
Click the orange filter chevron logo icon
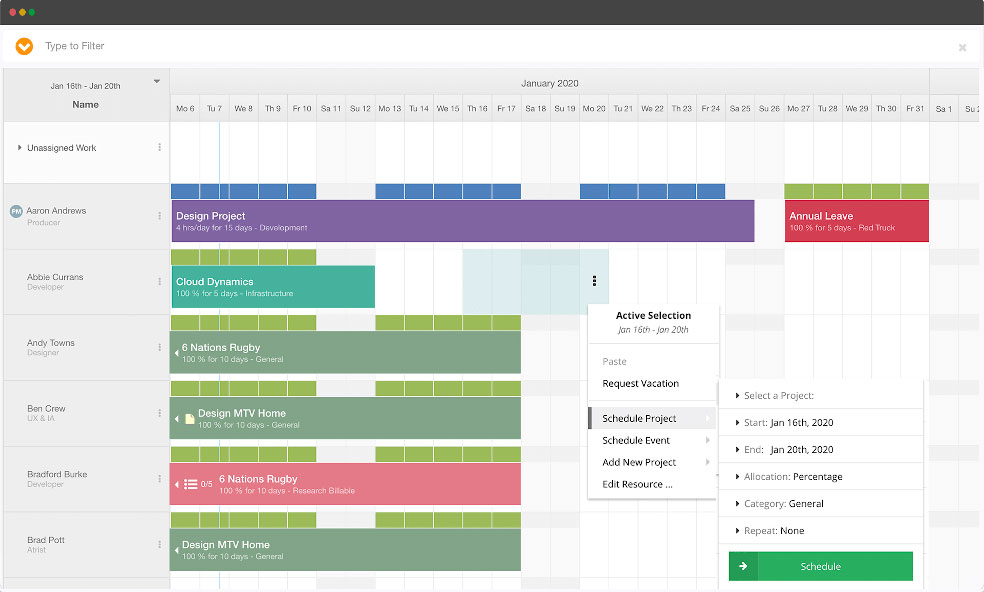tap(24, 46)
